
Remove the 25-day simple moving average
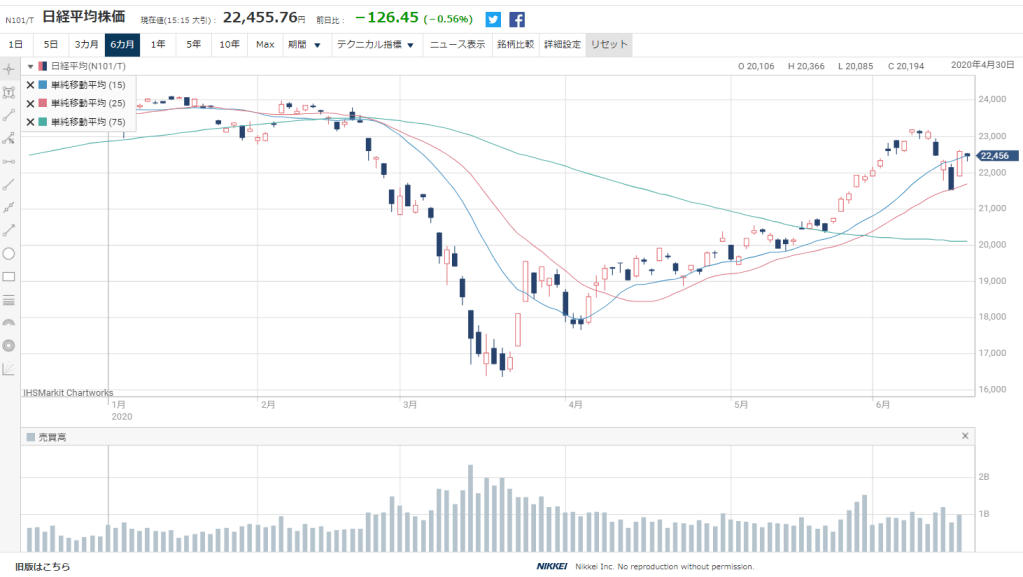pyautogui.click(x=30, y=103)
